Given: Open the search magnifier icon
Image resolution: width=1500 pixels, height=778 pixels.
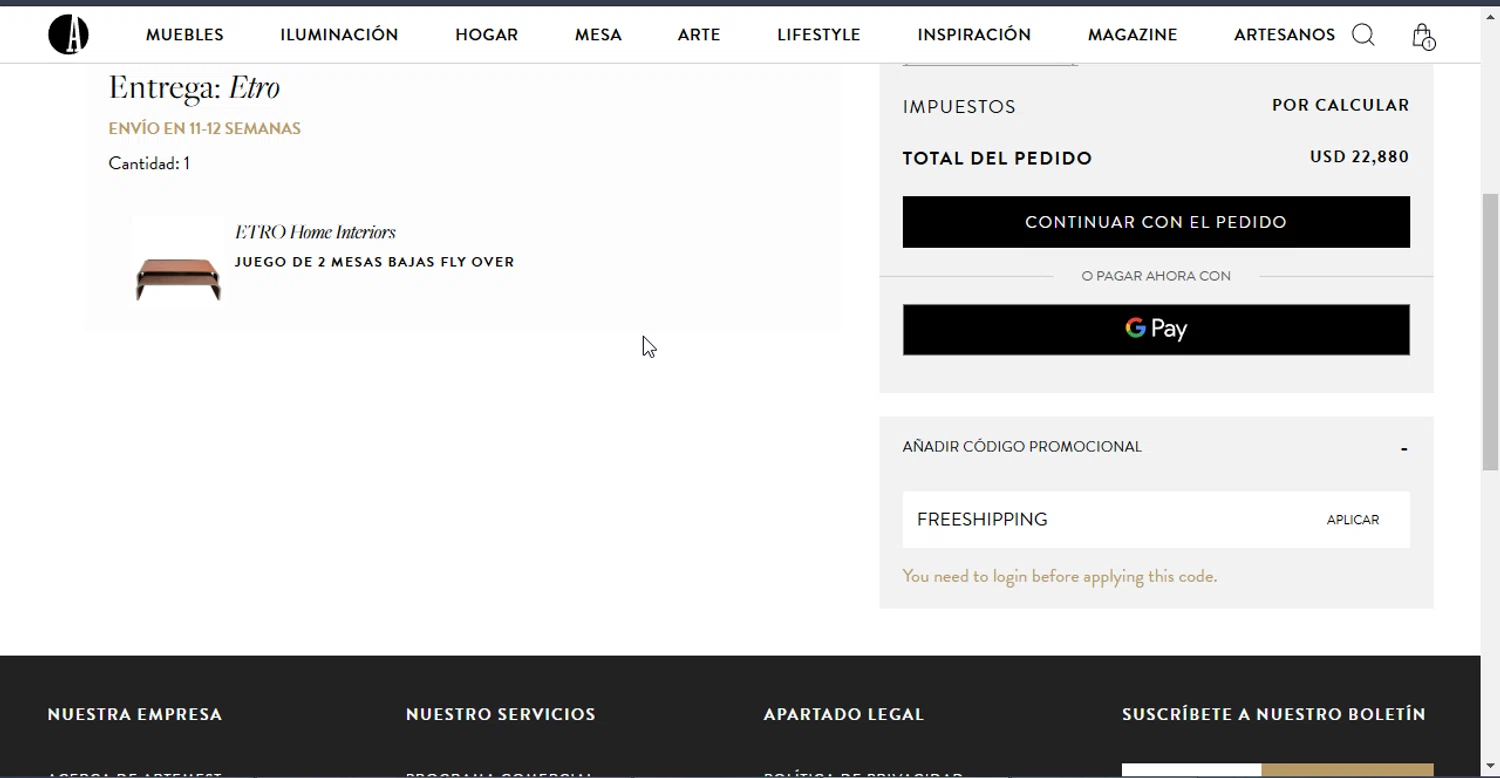Looking at the screenshot, I should 1363,35.
